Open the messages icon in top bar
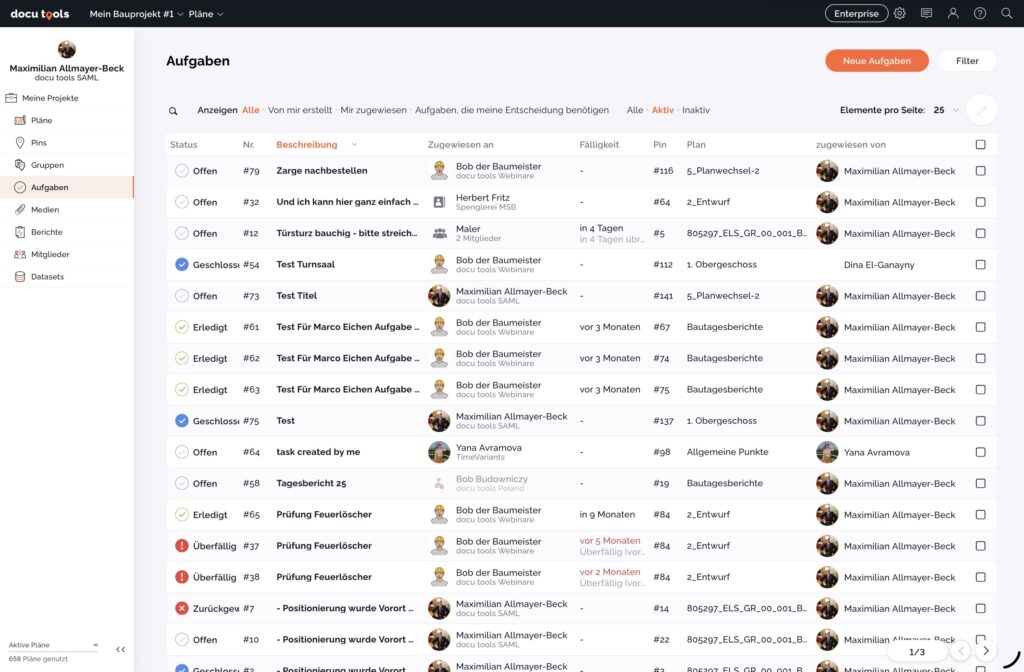Screen dimensions: 1024x672 coord(926,13)
